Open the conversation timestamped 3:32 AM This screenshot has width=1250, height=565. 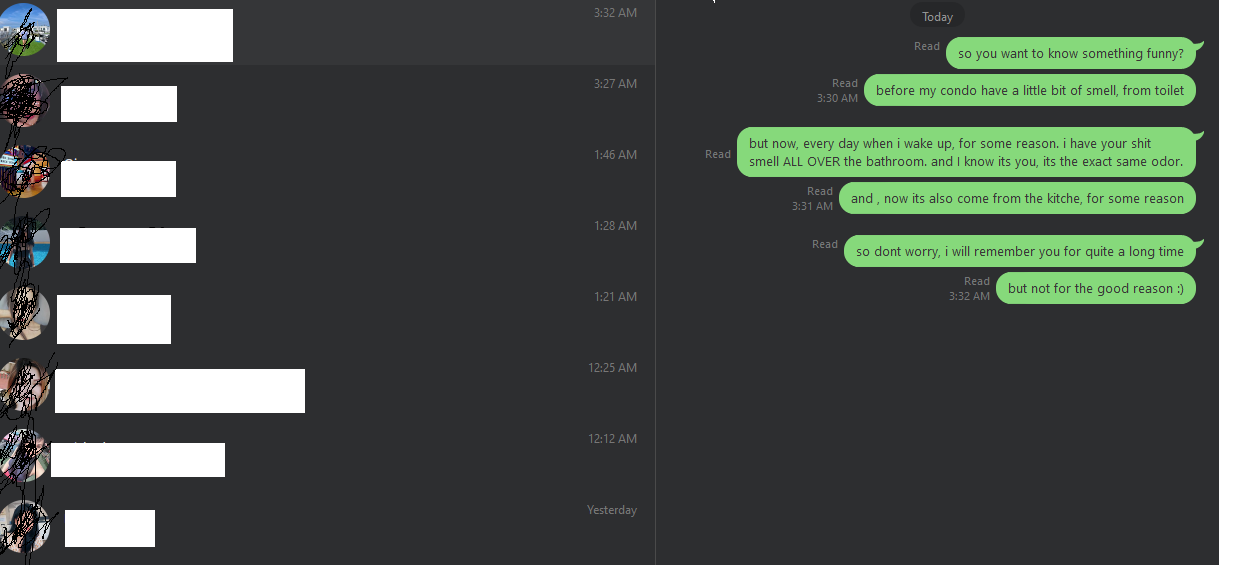pyautogui.click(x=327, y=32)
